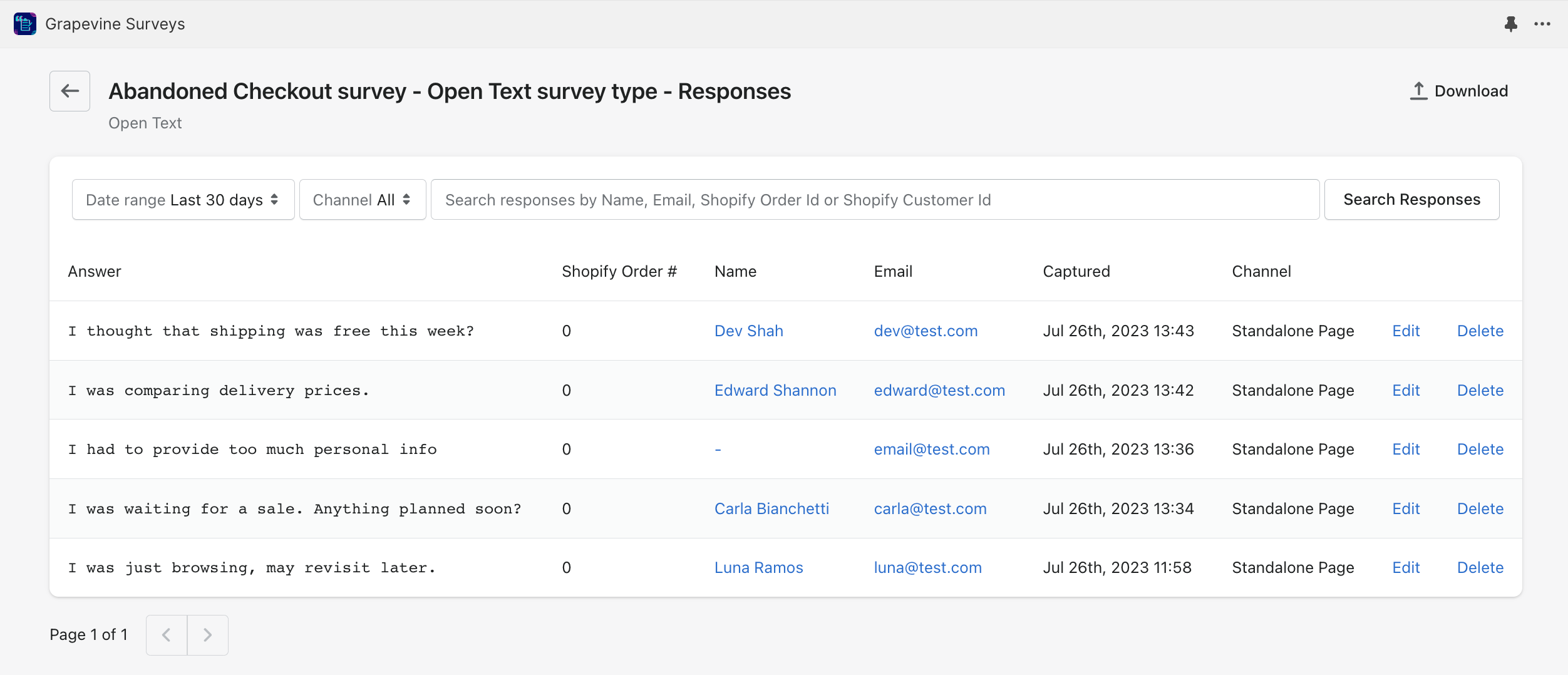Click the Search Responses button

[1411, 200]
